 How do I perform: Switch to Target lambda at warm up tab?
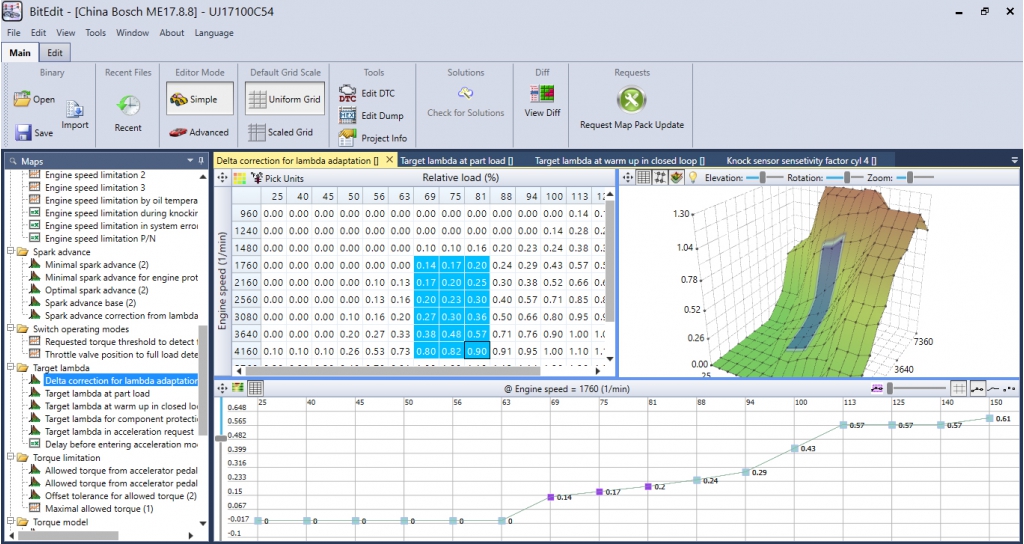point(620,160)
